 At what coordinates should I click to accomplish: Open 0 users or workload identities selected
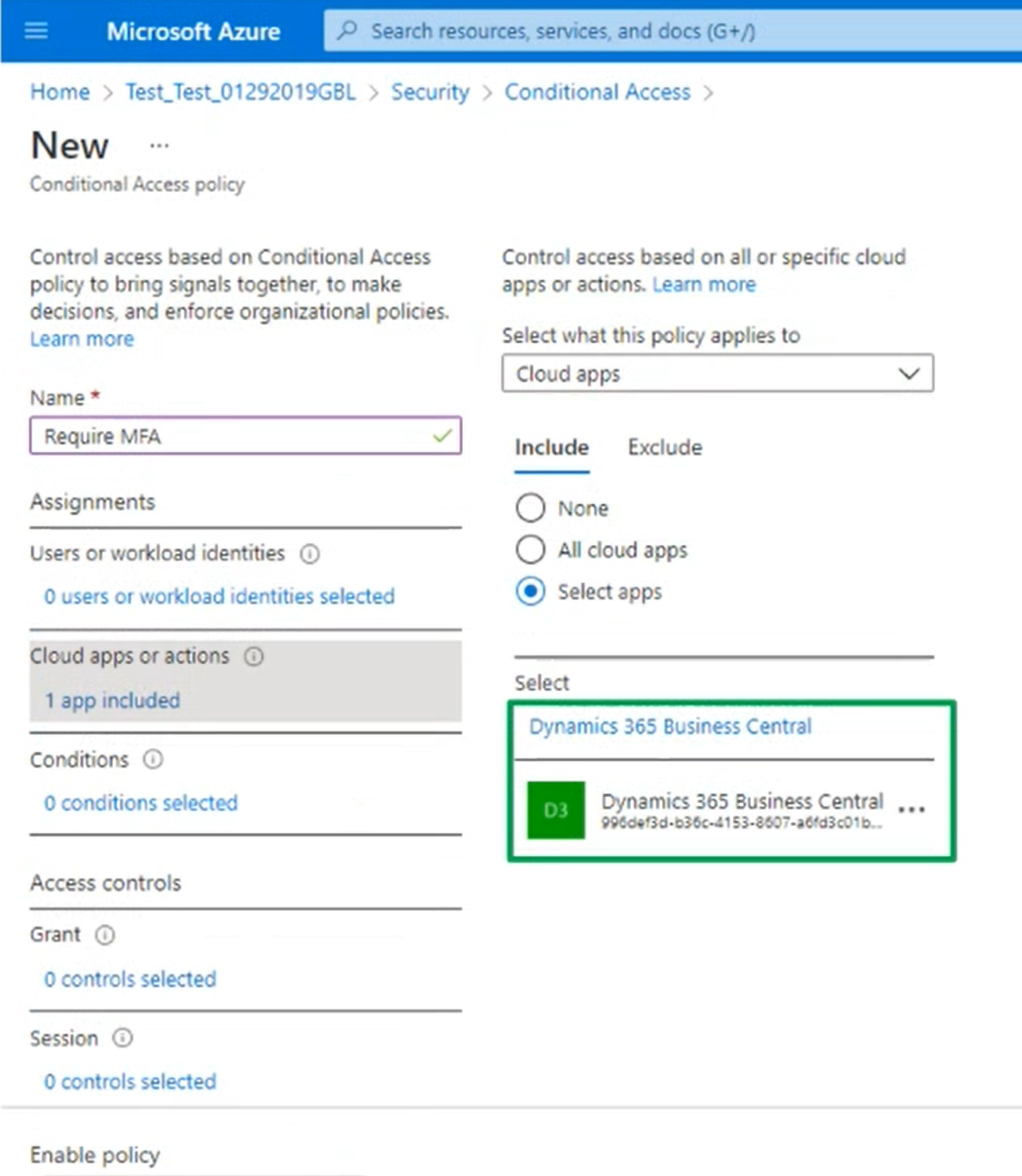219,597
